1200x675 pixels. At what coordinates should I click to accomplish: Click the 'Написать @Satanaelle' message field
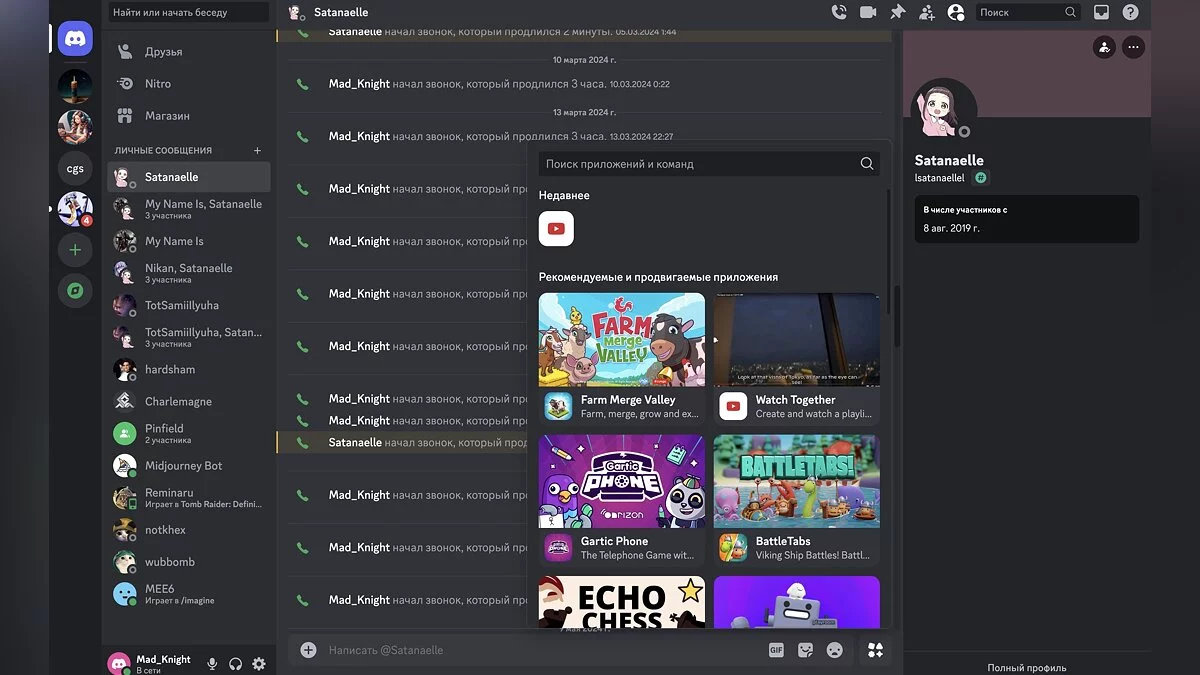tap(540, 650)
